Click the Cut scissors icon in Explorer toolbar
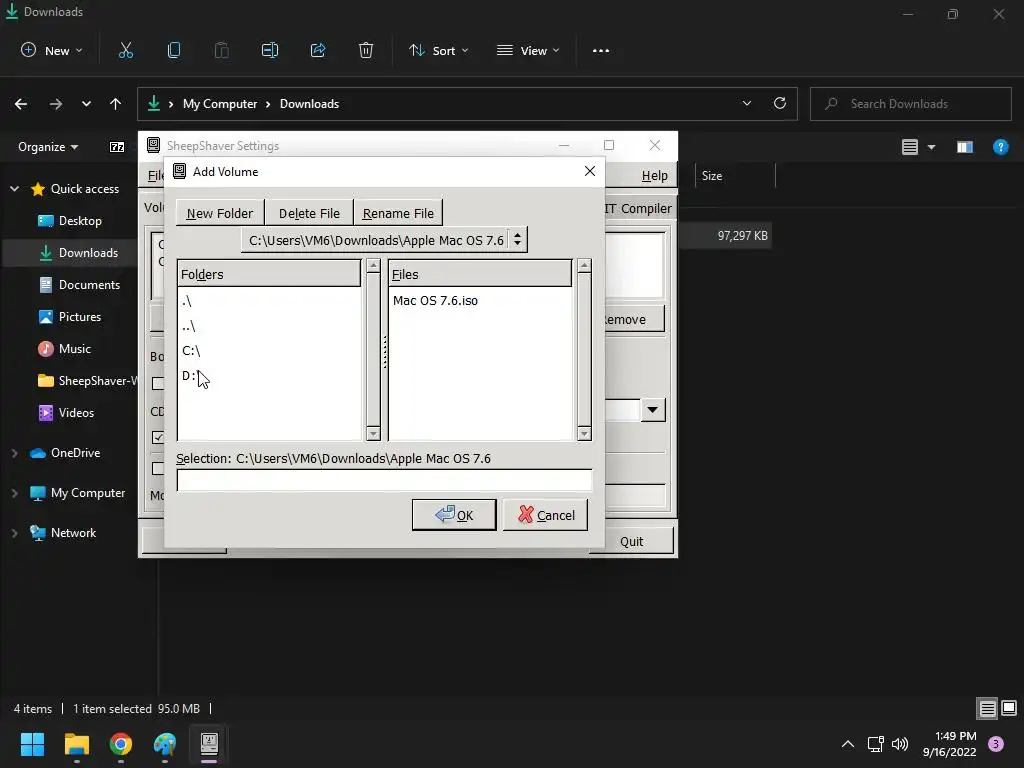Viewport: 1024px width, 768px height. click(125, 50)
